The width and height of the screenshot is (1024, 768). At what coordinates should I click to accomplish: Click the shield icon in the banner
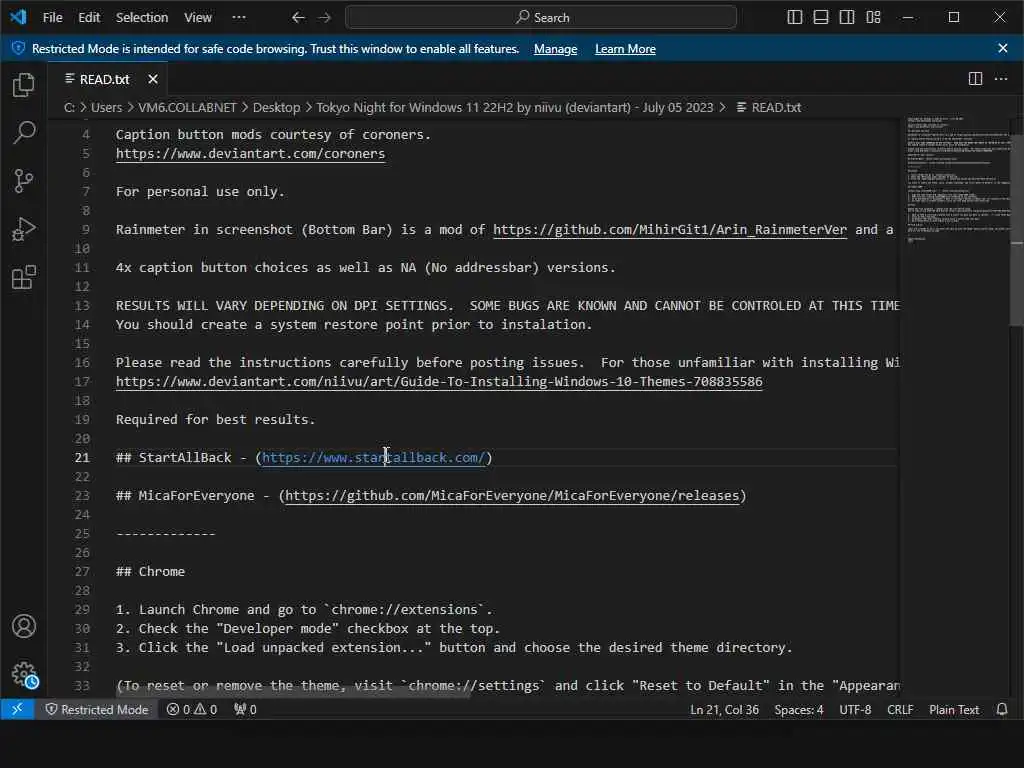(x=18, y=48)
